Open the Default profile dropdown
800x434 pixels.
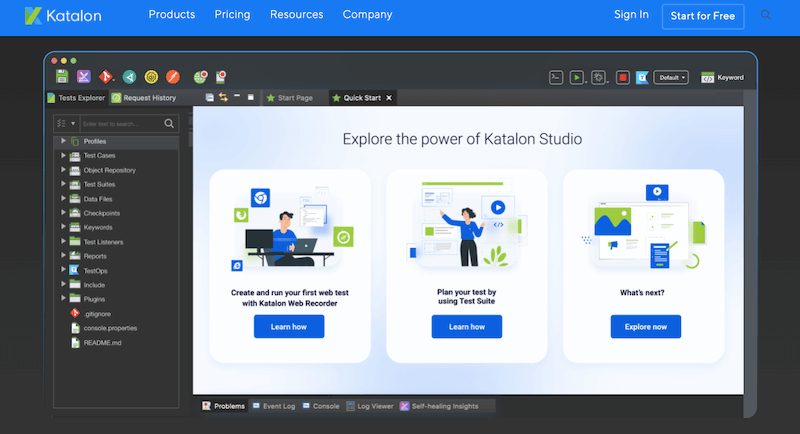671,78
